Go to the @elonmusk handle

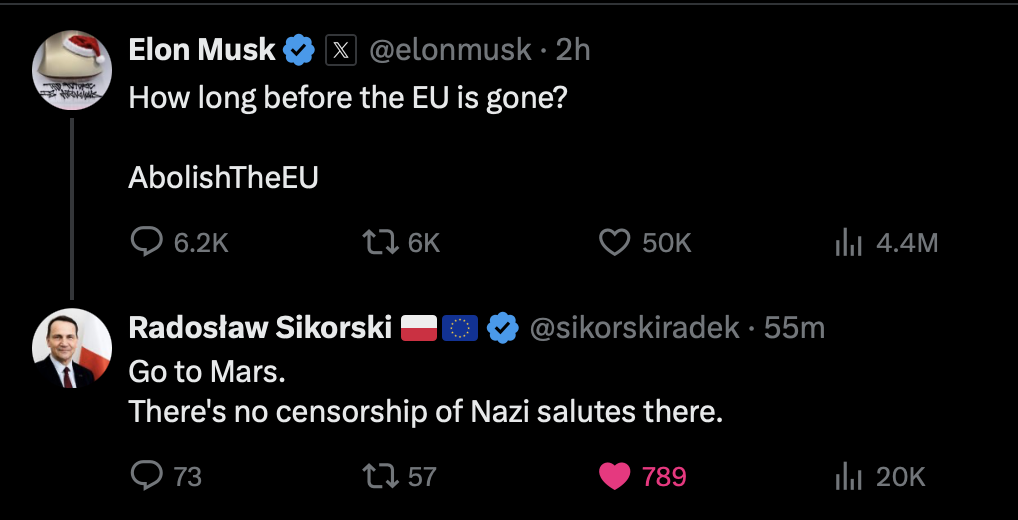point(451,49)
